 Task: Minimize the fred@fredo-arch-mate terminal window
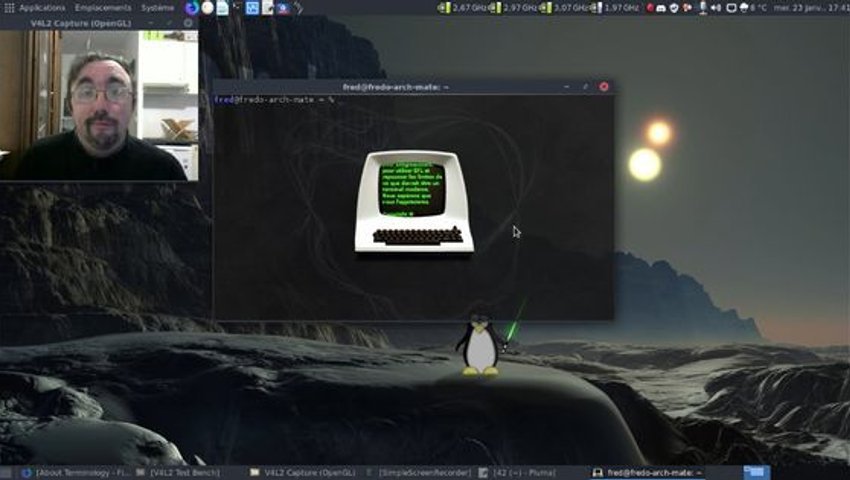(566, 86)
